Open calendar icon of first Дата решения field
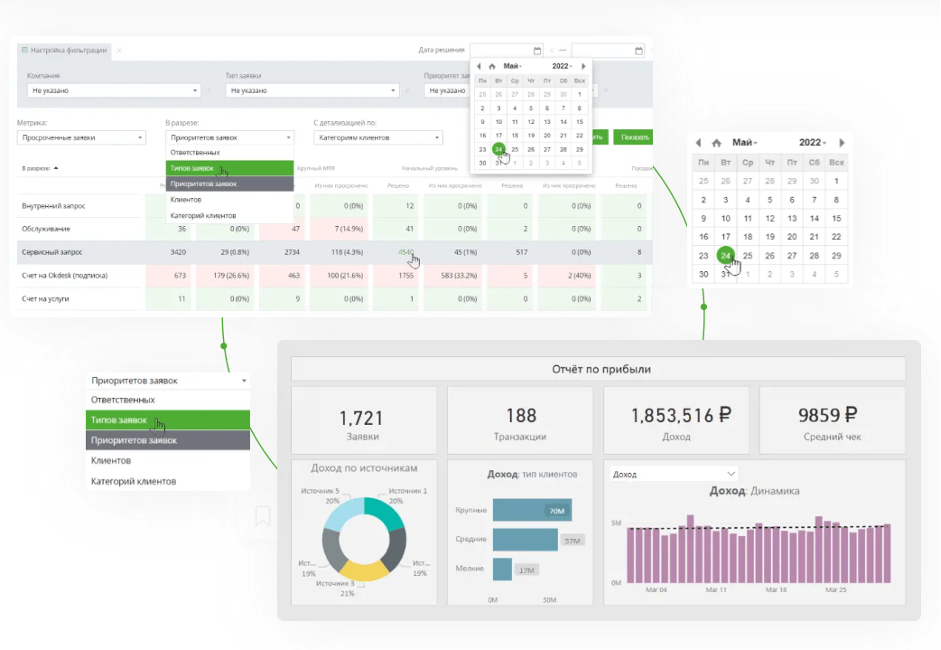This screenshot has width=941, height=650. coord(537,50)
